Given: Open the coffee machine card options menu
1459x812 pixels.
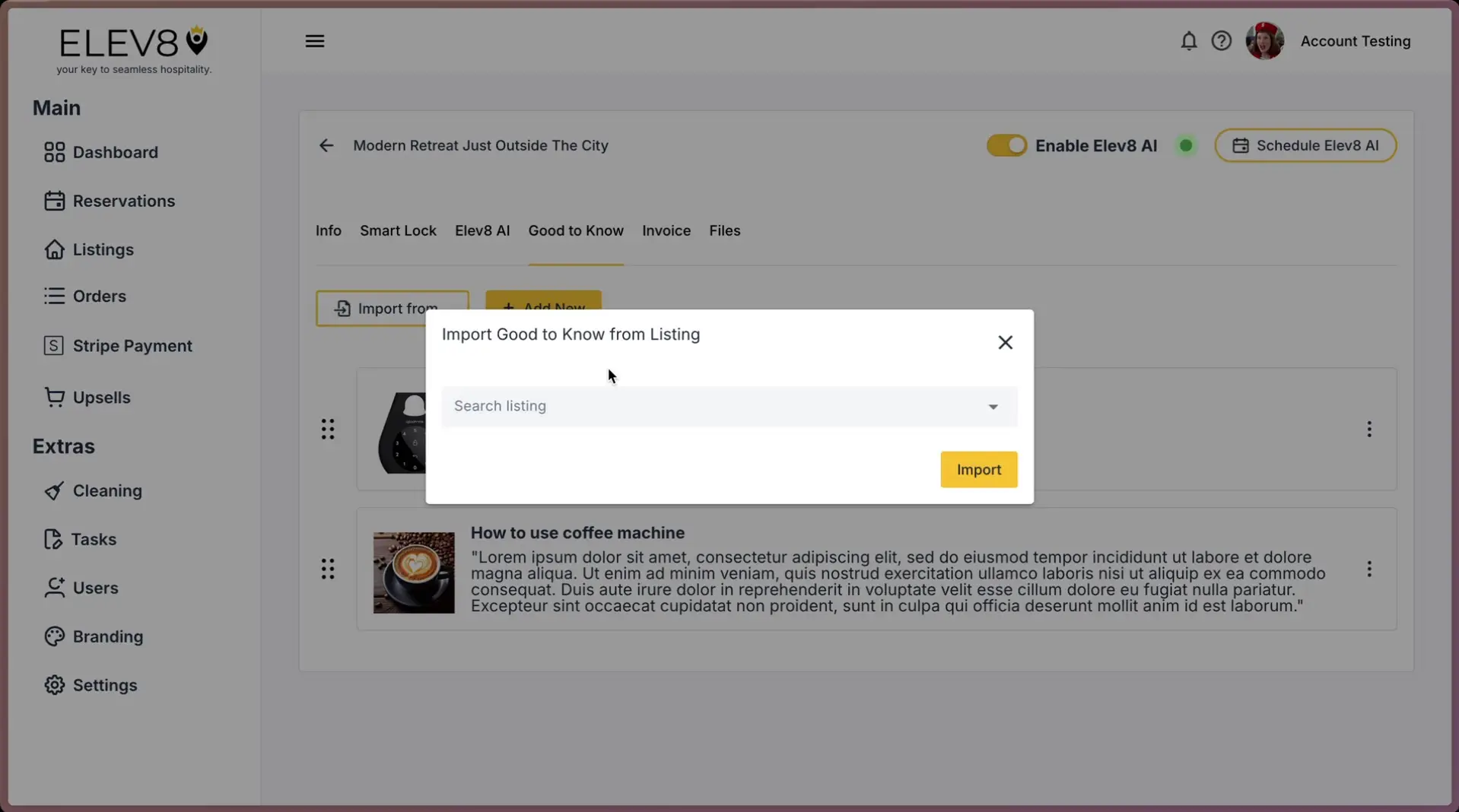Looking at the screenshot, I should pyautogui.click(x=1369, y=569).
